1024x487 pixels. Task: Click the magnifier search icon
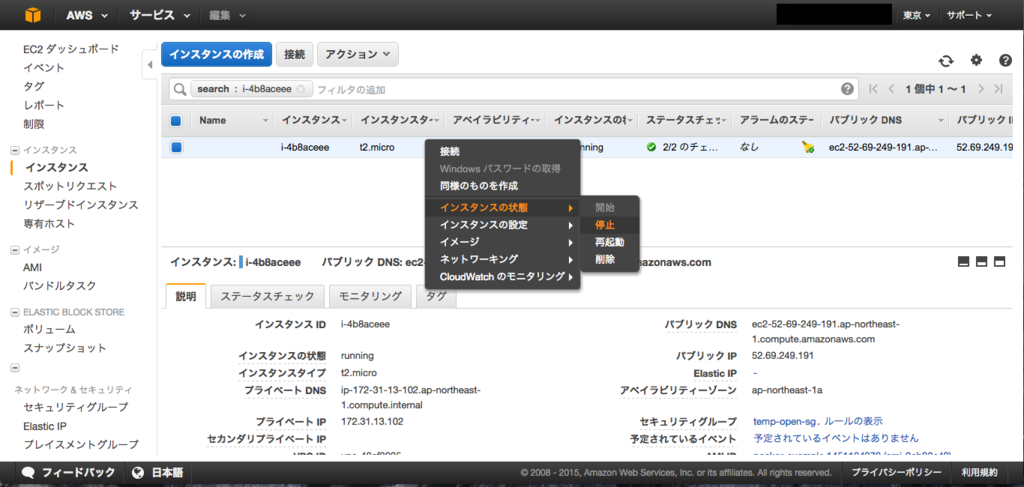click(179, 89)
